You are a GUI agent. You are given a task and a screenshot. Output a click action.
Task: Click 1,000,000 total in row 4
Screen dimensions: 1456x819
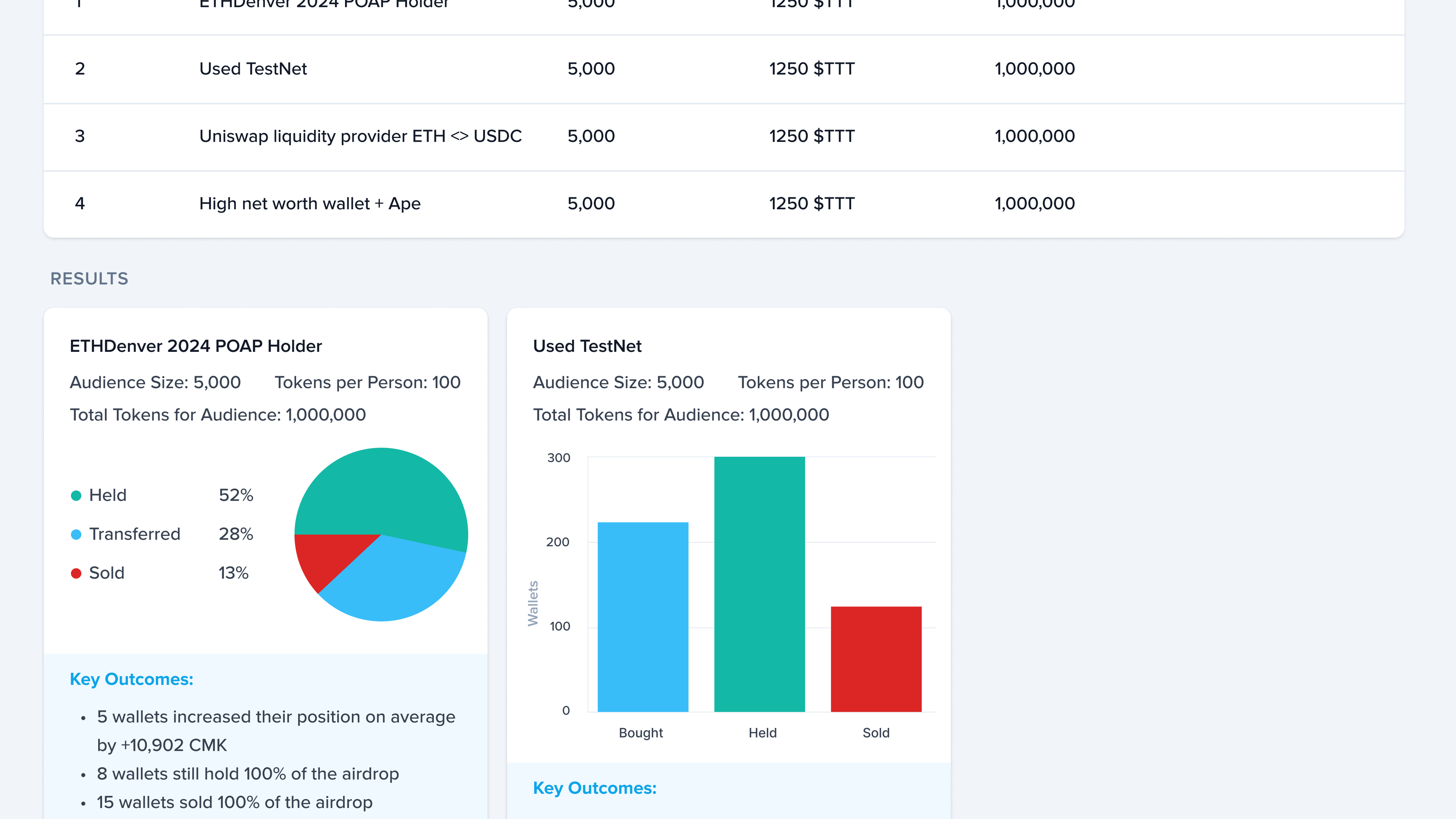[x=1034, y=204]
